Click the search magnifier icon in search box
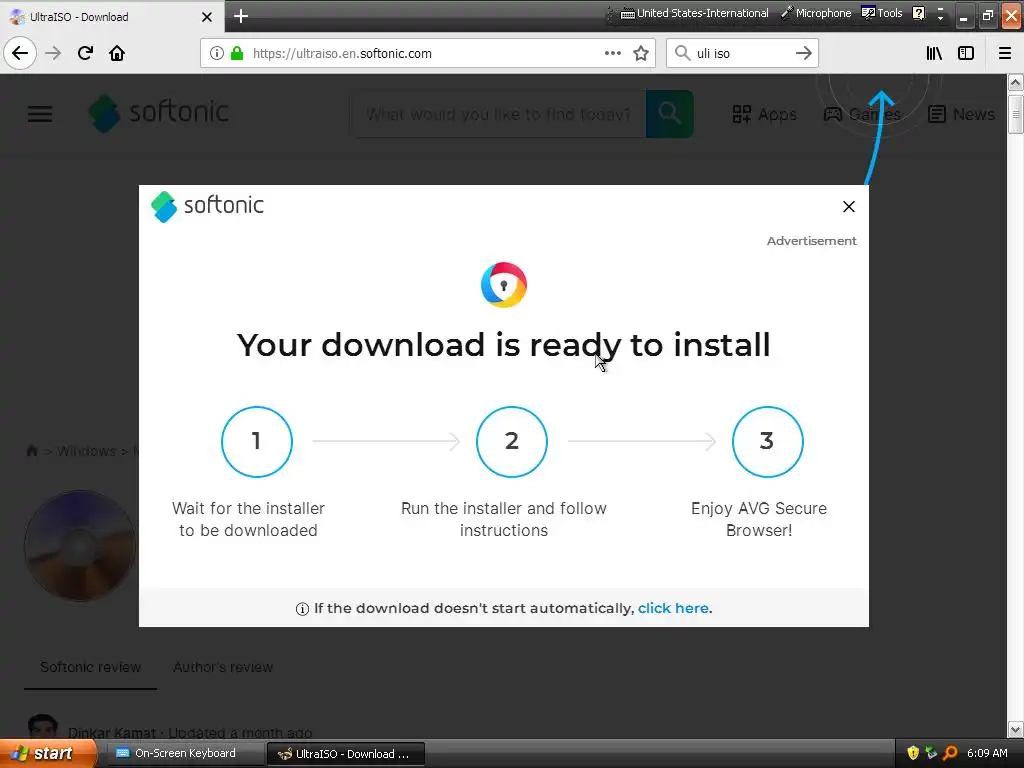 coord(682,53)
